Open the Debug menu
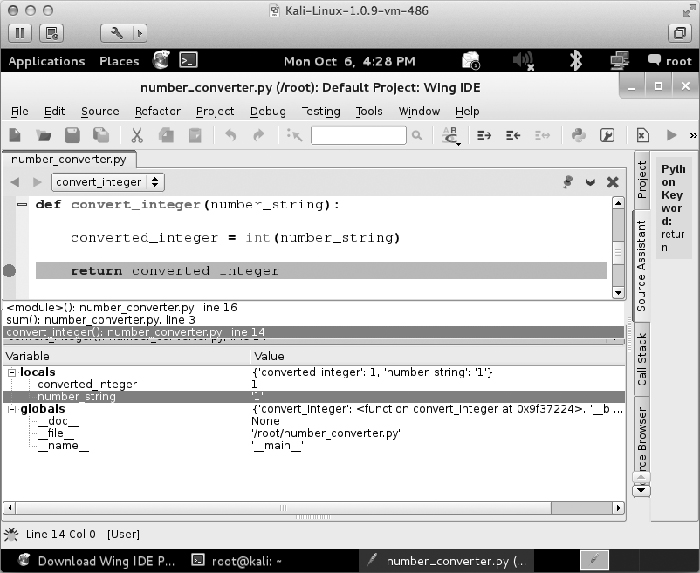Screen dimensions: 700x573 tap(267, 111)
